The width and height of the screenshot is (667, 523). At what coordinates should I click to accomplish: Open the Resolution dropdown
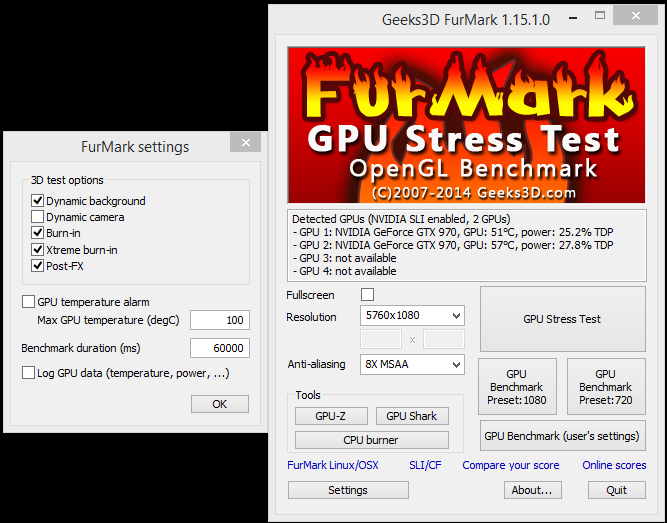[x=412, y=315]
